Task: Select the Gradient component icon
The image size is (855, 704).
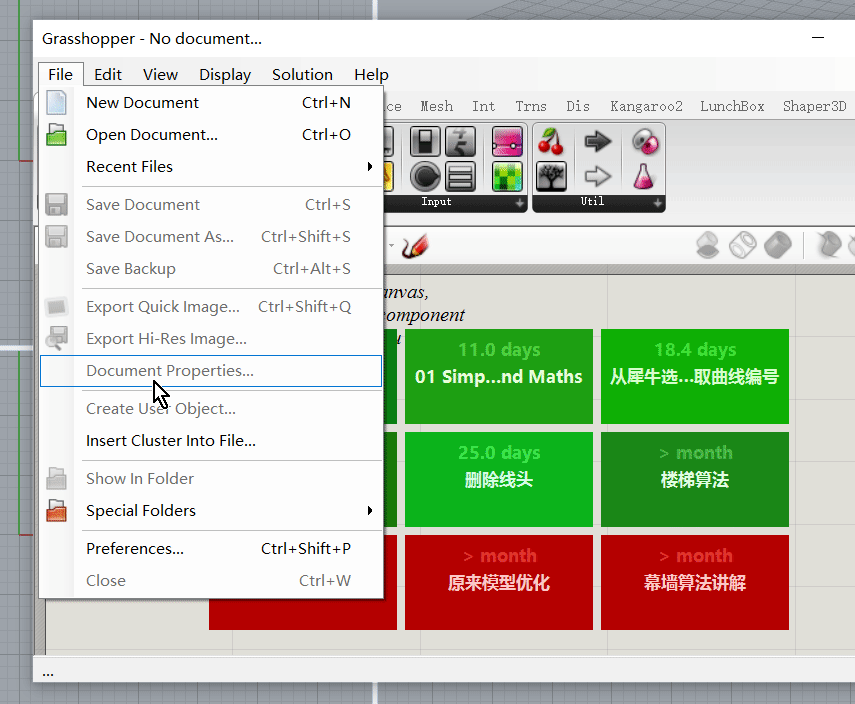Action: point(507,142)
